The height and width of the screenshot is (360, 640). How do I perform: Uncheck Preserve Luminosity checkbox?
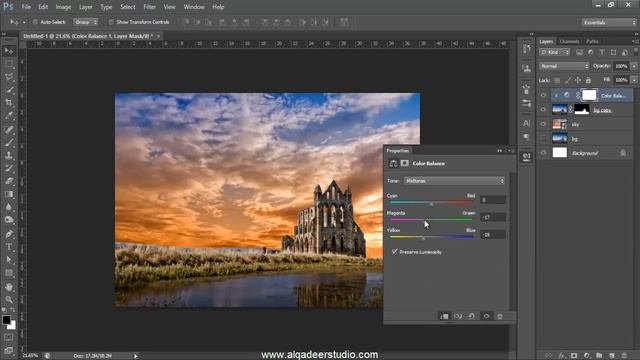coord(394,252)
